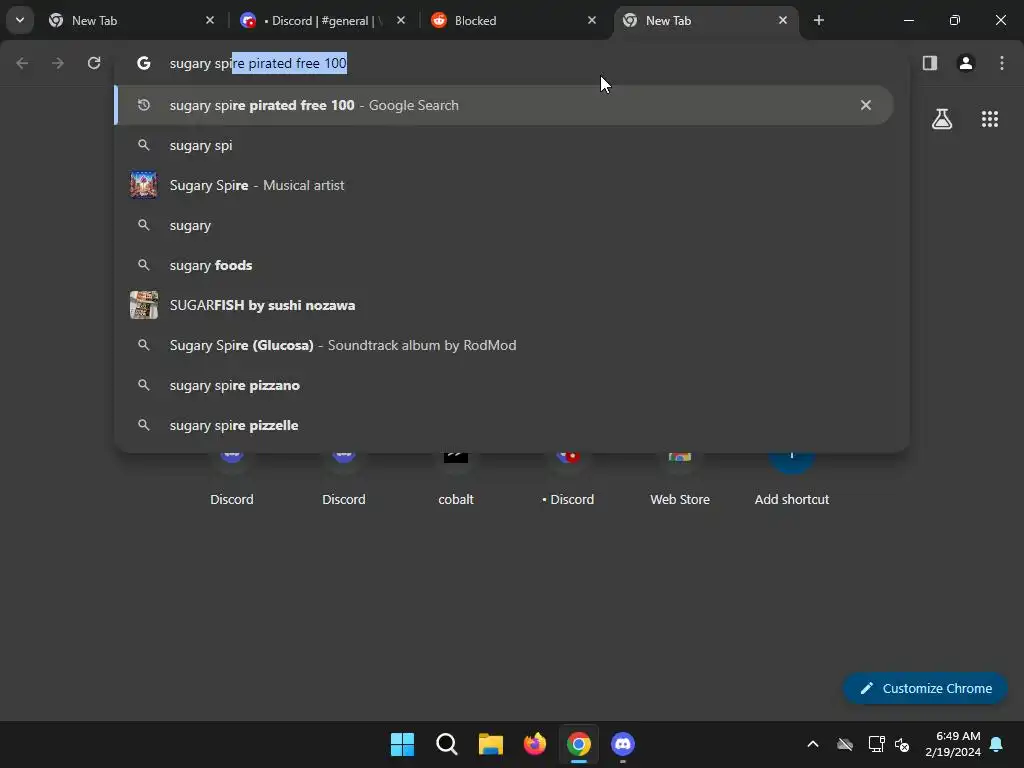The image size is (1024, 768).
Task: Open the clock showing 6:49 AM
Action: (953, 744)
